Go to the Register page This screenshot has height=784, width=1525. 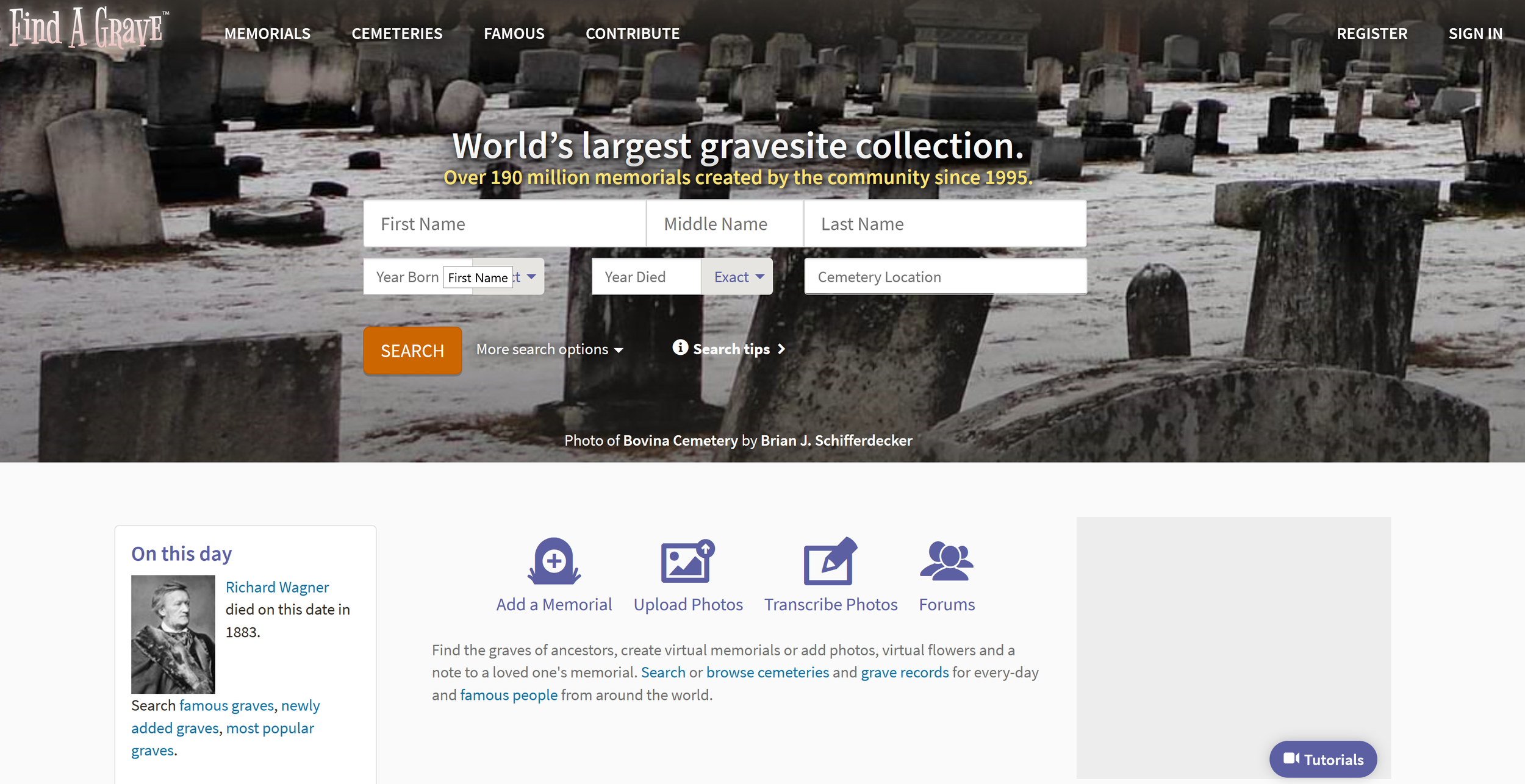(1372, 34)
